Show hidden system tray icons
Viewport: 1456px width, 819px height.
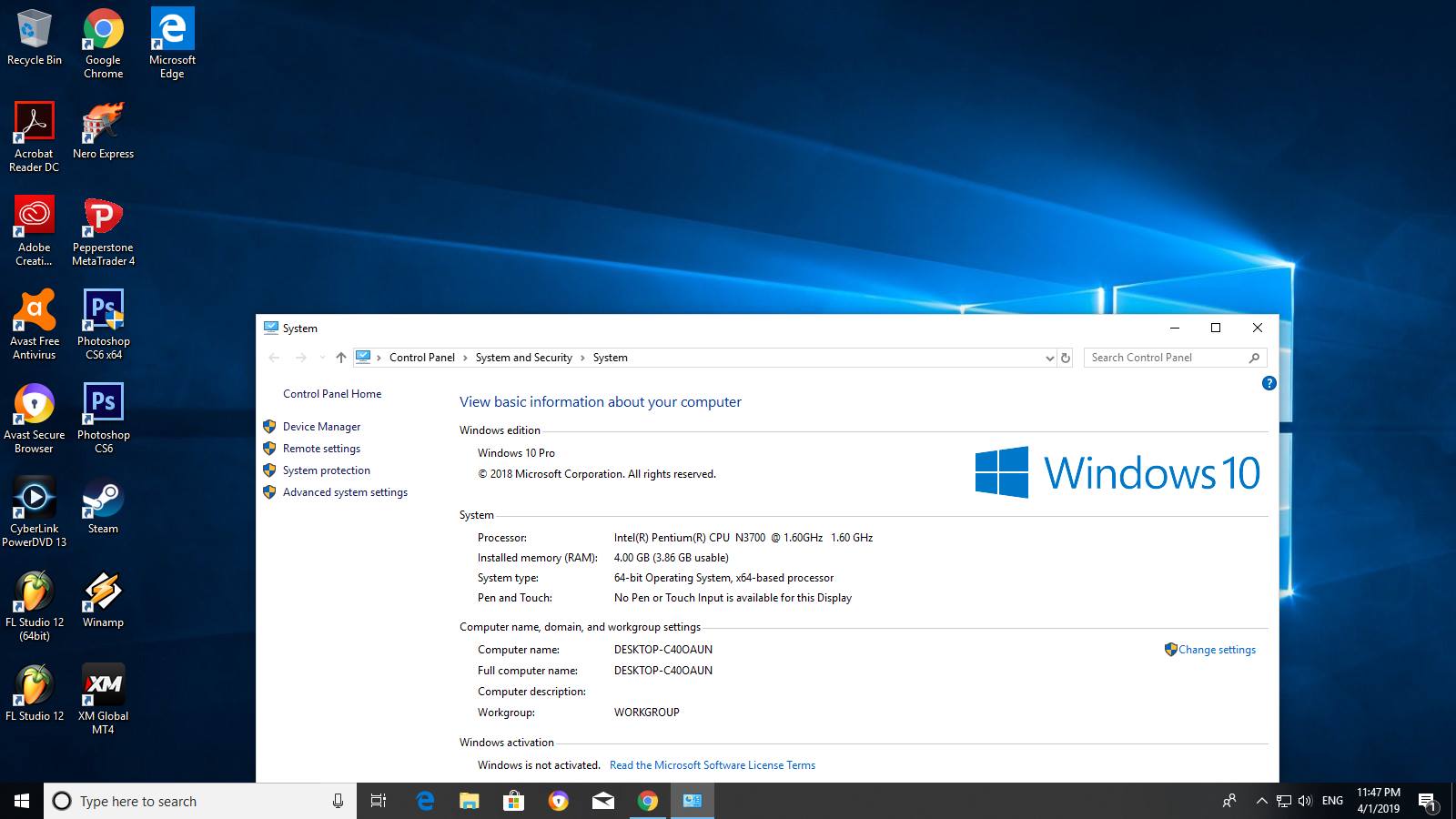point(1261,801)
